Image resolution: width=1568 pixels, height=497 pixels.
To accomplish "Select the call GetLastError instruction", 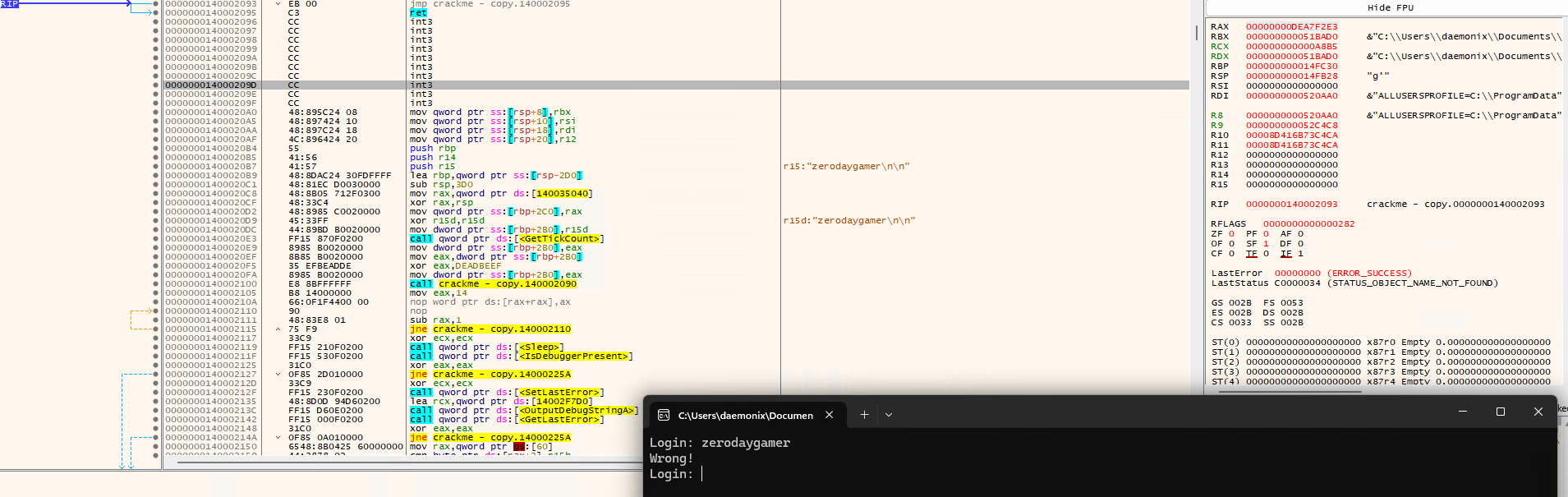I will click(x=507, y=420).
